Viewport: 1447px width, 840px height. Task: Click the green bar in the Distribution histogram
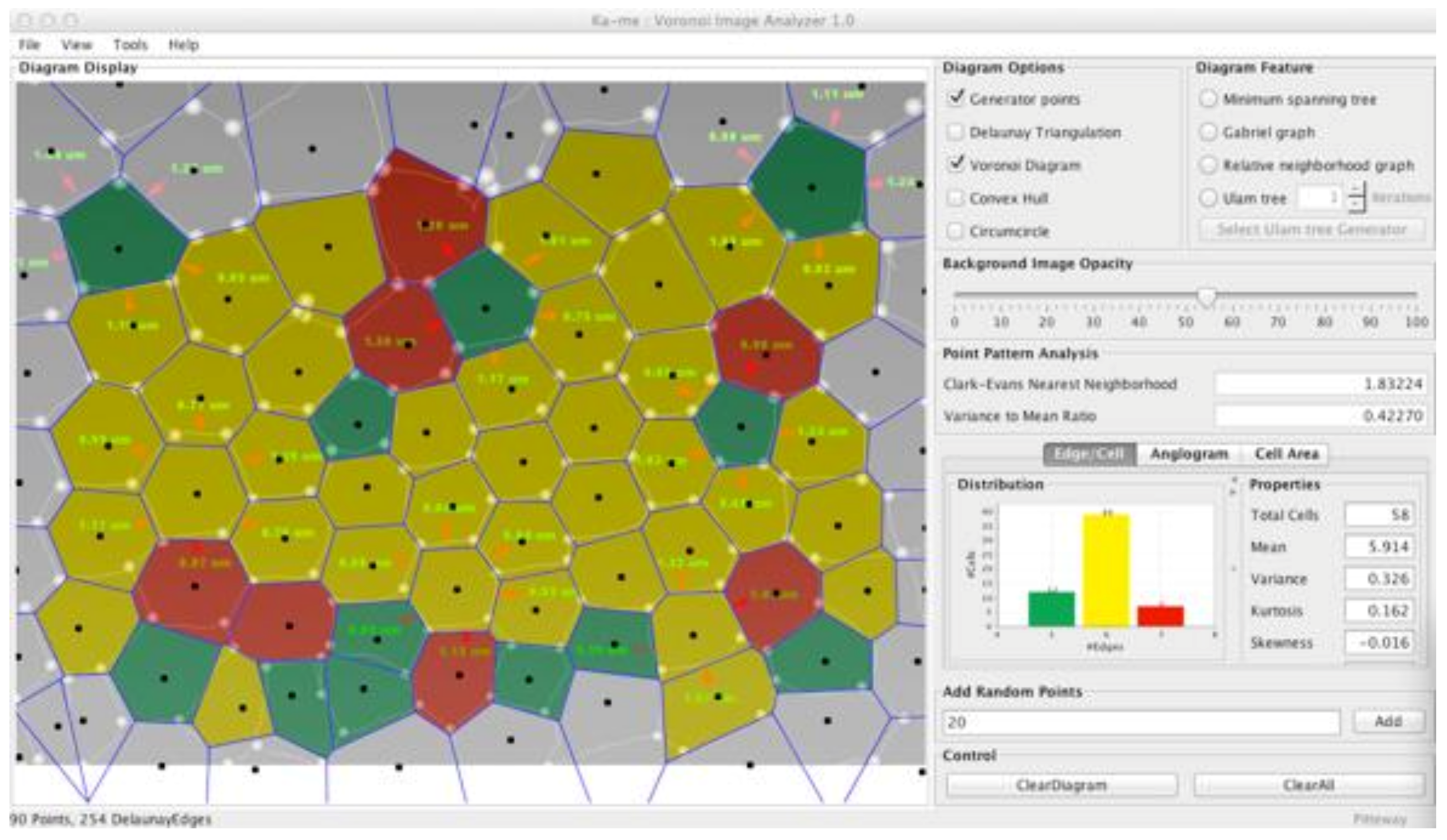tap(1051, 609)
